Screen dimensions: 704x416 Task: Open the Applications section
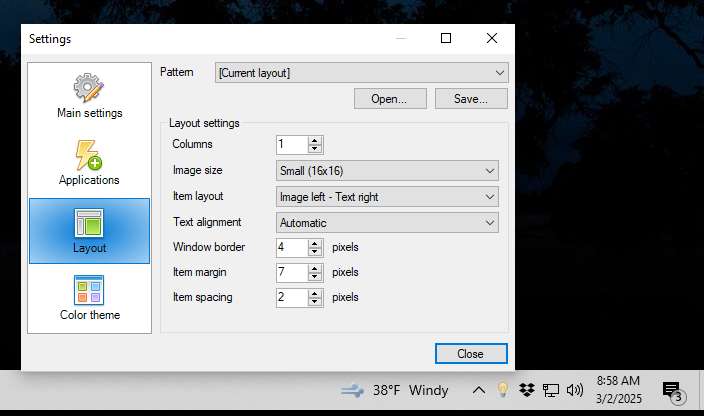pyautogui.click(x=89, y=164)
